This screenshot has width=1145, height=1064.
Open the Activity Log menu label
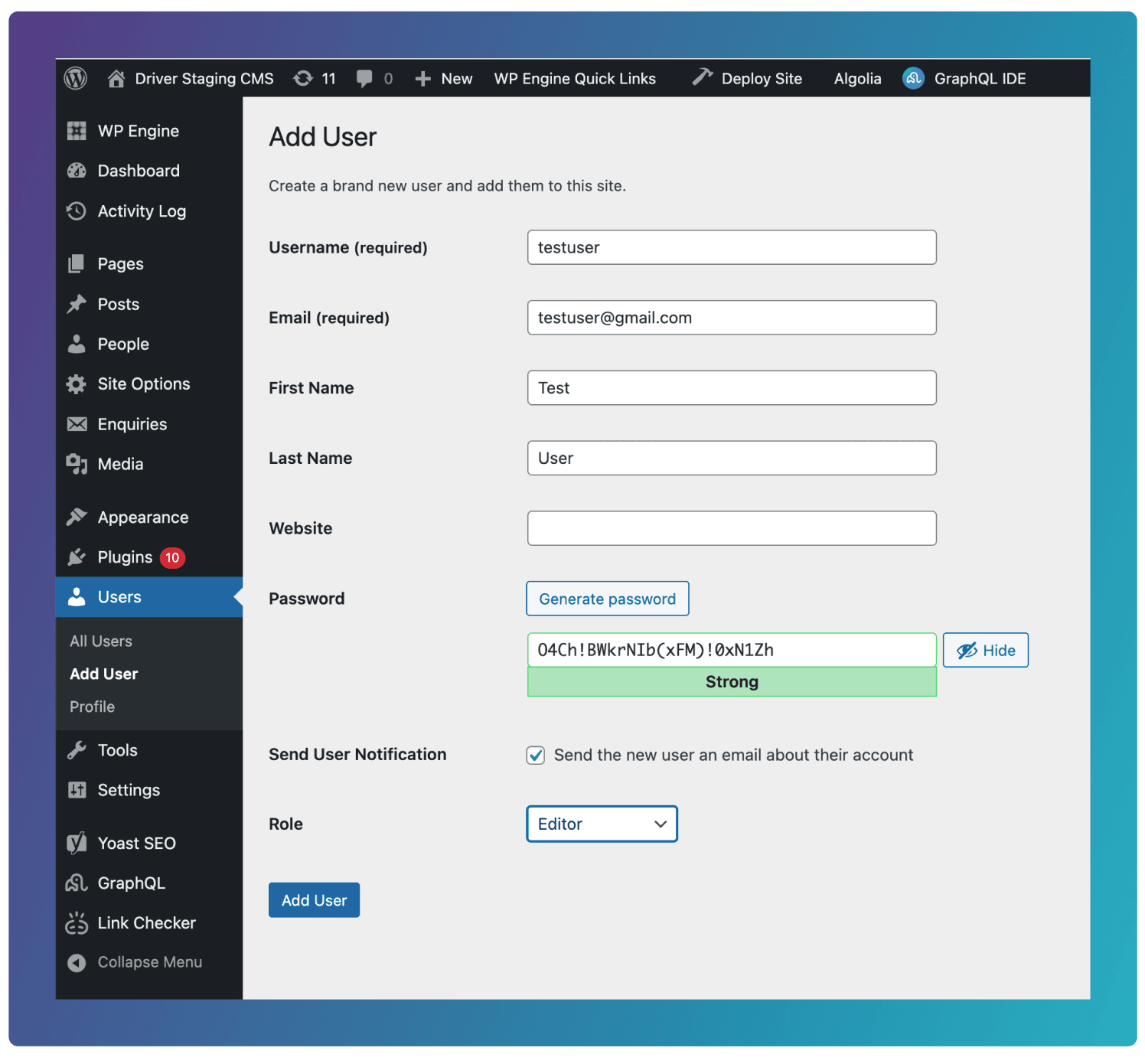click(x=142, y=211)
